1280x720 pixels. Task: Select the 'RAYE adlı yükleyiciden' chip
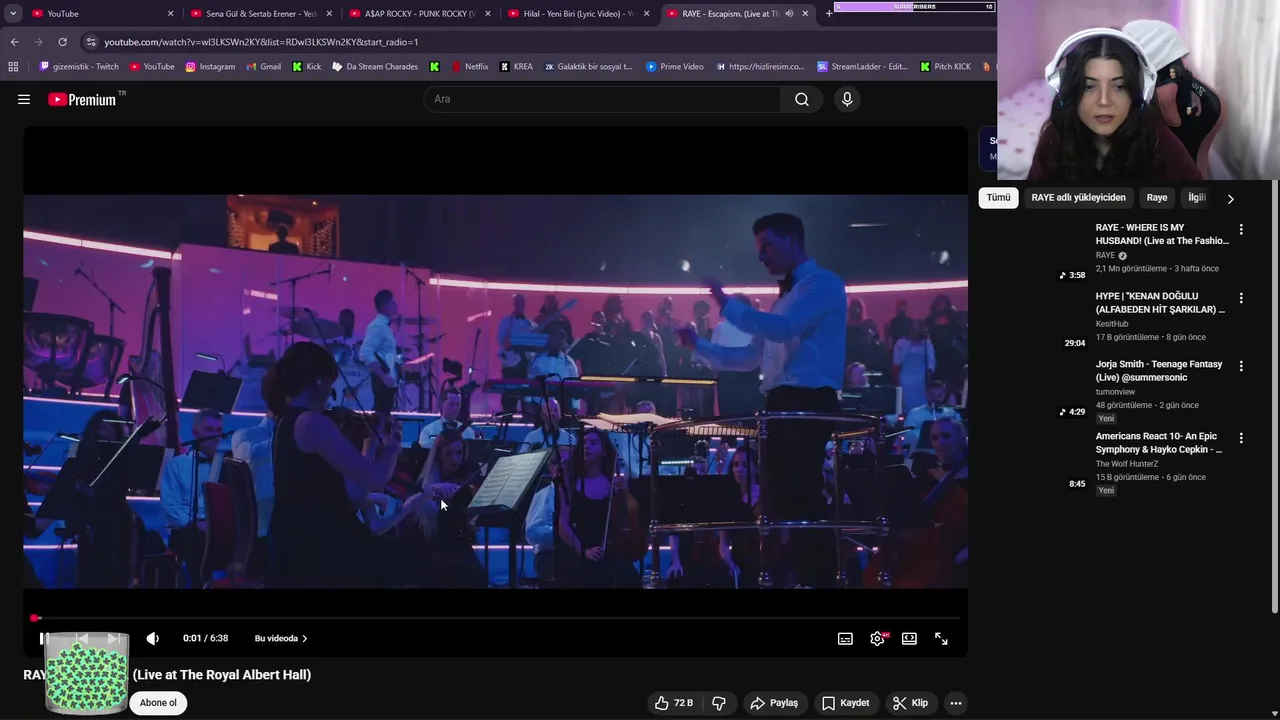click(1078, 198)
